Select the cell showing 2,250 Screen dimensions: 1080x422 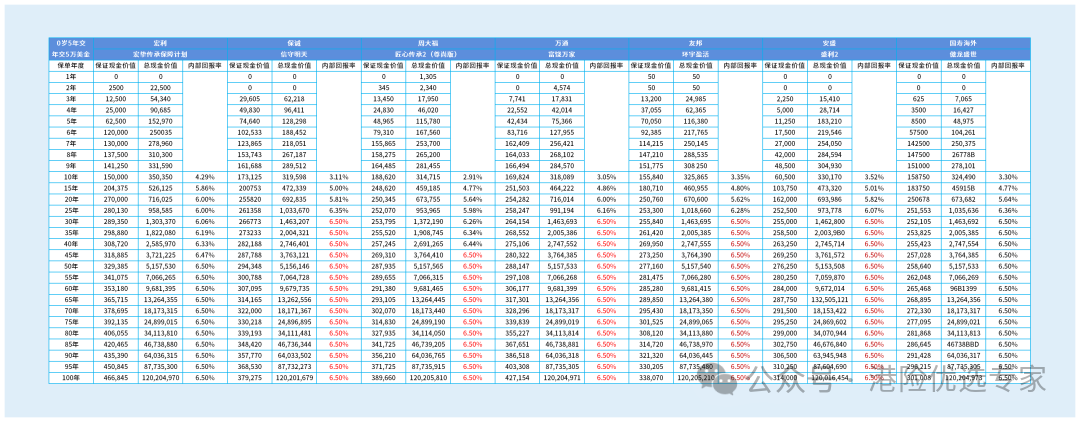click(785, 98)
